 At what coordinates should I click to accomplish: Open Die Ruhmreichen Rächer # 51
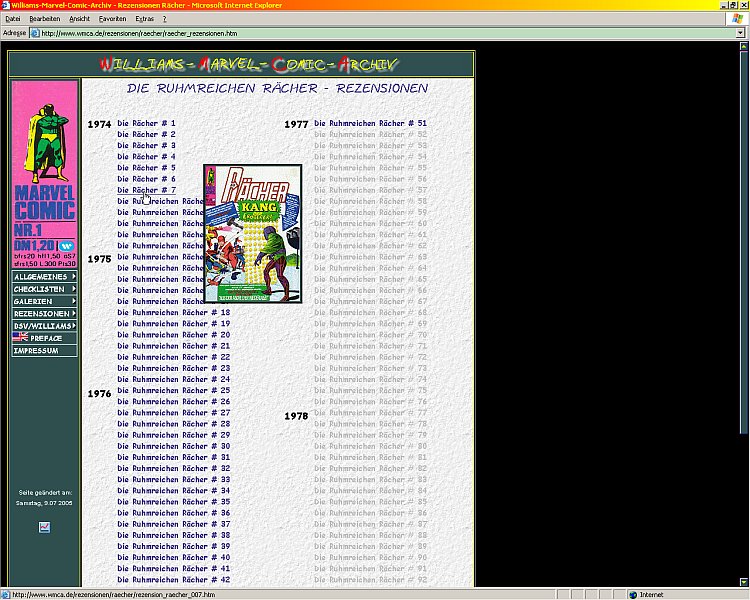[x=370, y=123]
